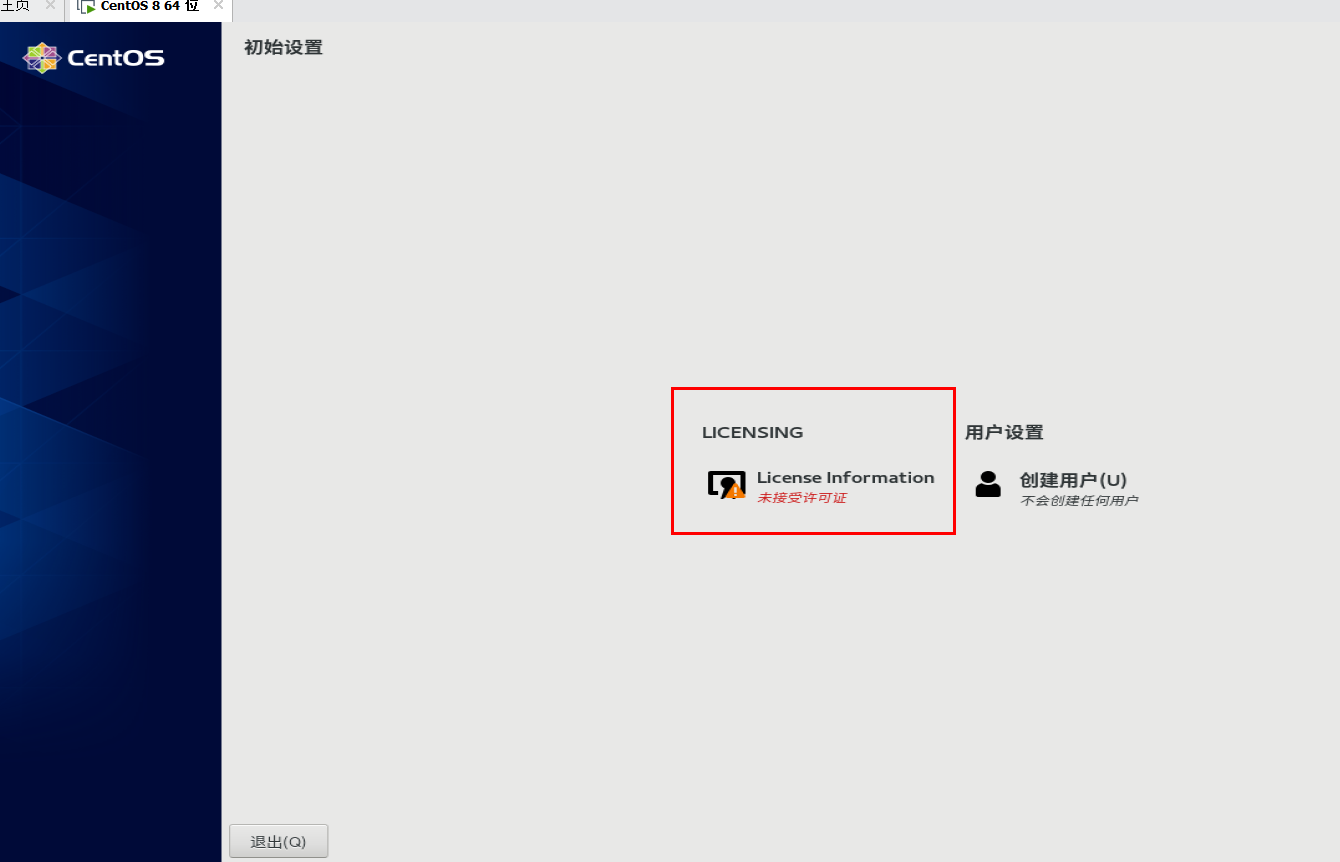The image size is (1340, 862).
Task: Click the warning triangle on the license icon
Action: pyautogui.click(x=735, y=492)
